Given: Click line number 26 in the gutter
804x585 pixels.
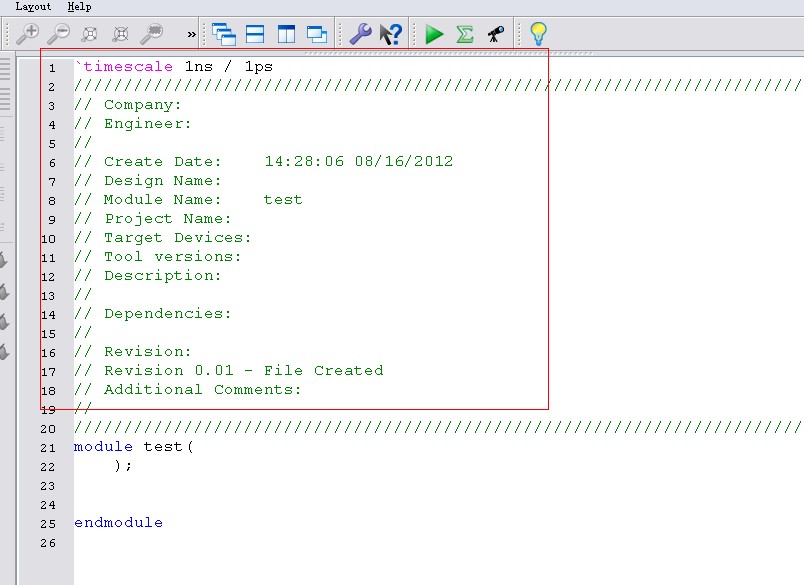Looking at the screenshot, I should click(x=48, y=543).
